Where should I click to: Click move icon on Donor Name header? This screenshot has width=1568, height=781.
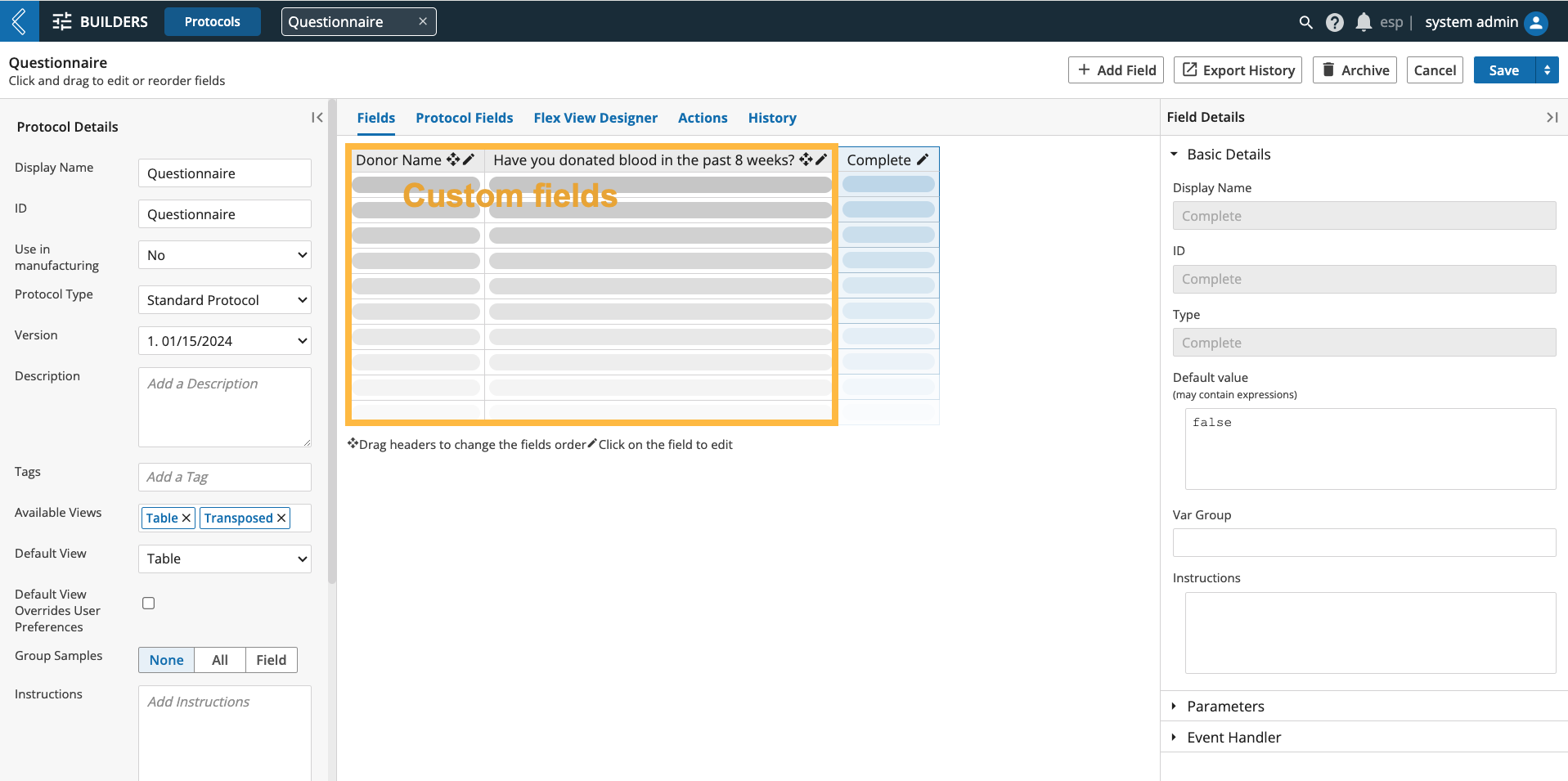453,159
